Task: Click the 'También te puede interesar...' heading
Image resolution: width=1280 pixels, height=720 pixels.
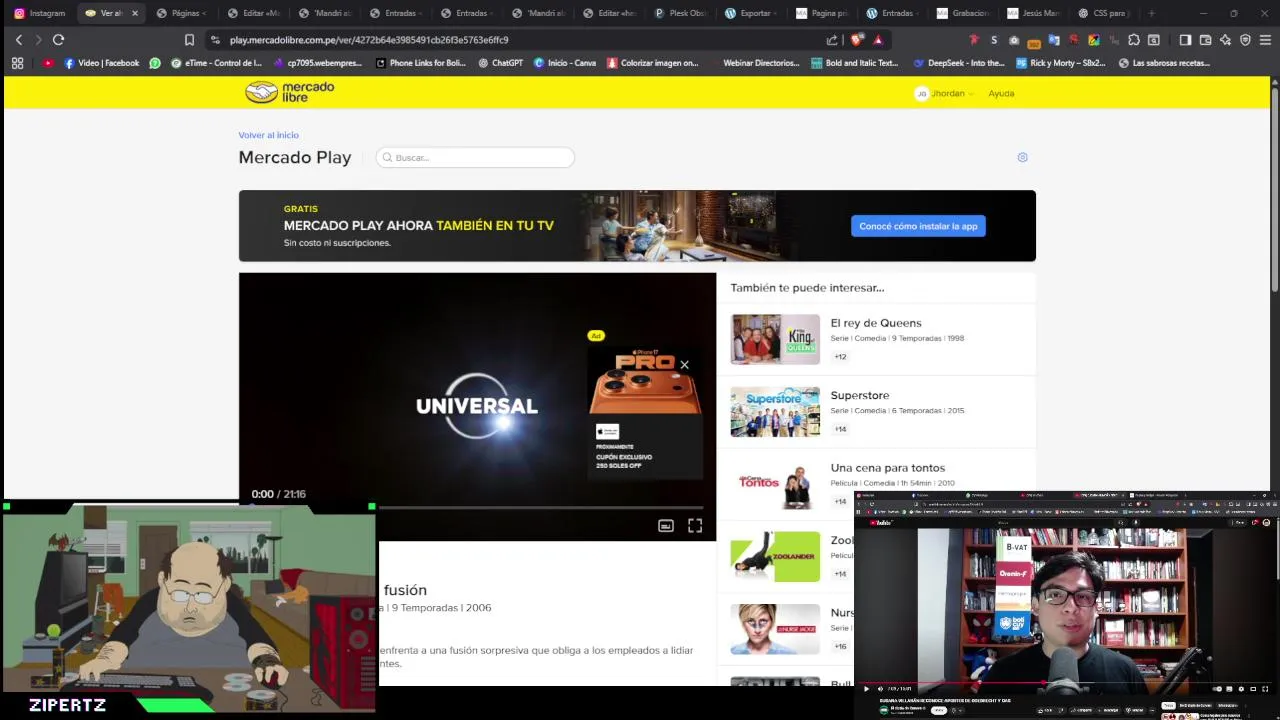Action: point(807,287)
